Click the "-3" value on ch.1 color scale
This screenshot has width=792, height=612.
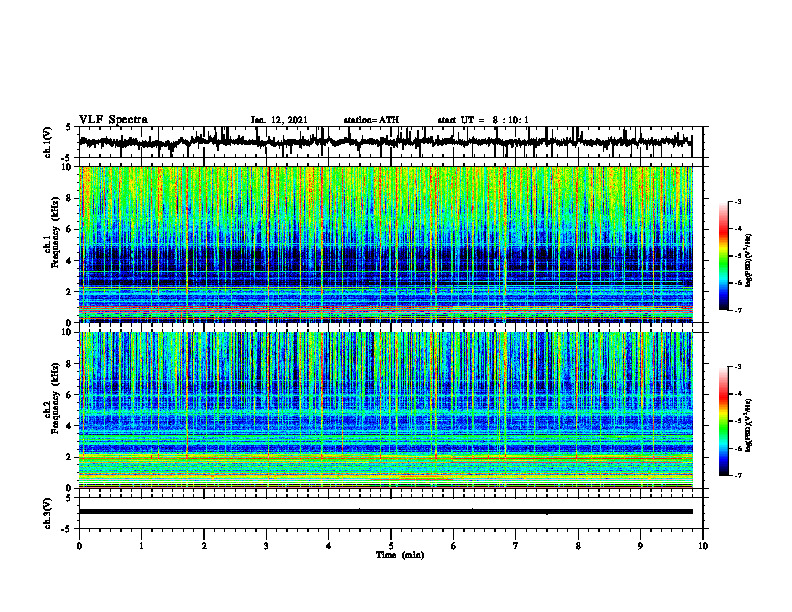click(737, 202)
